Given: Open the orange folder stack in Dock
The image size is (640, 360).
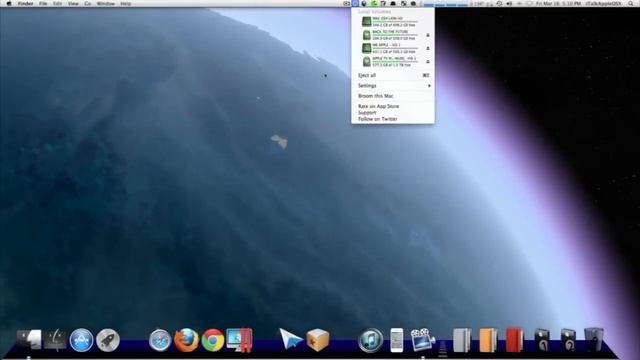Looking at the screenshot, I should (x=488, y=340).
